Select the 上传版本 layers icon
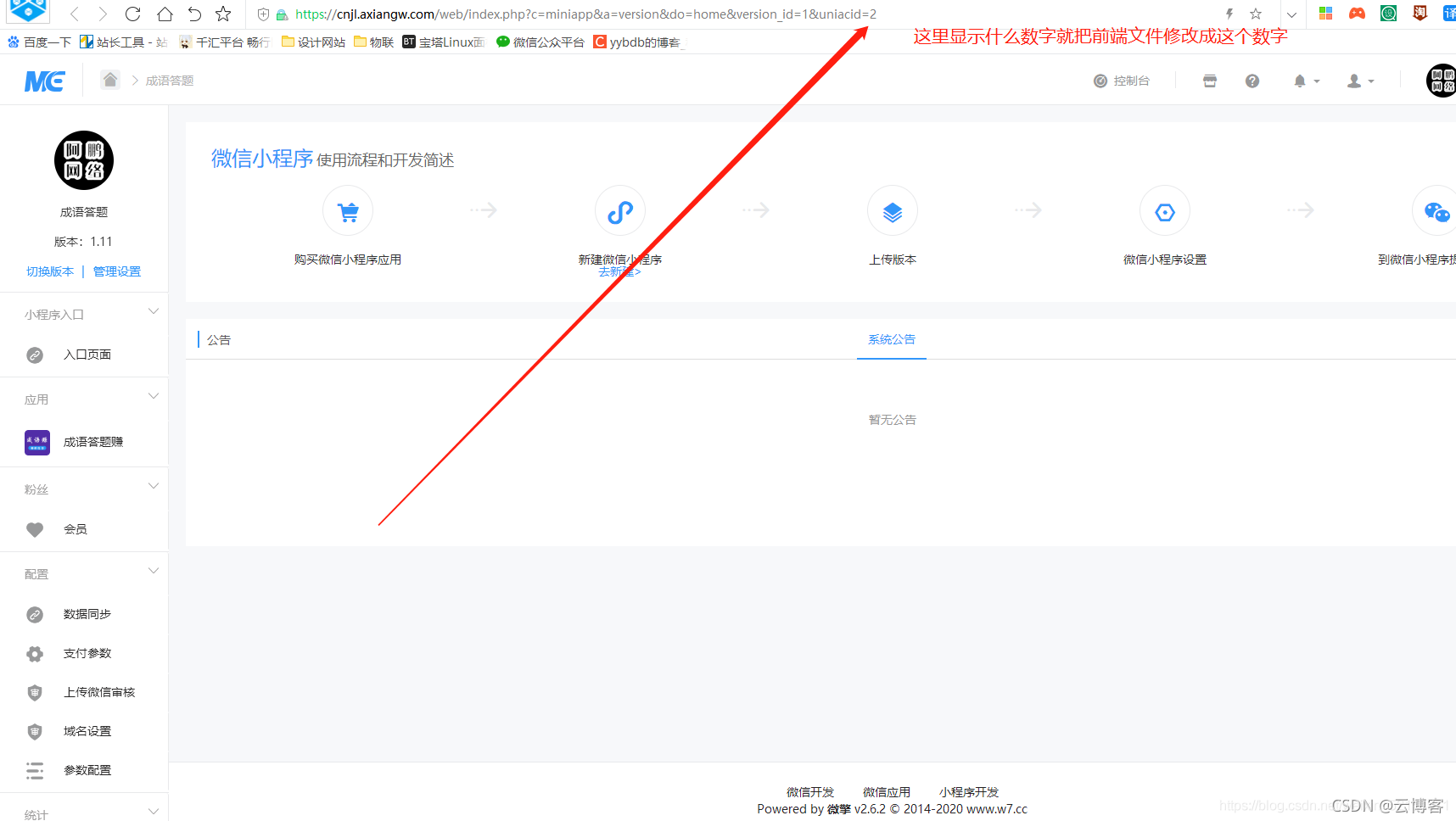 point(892,210)
